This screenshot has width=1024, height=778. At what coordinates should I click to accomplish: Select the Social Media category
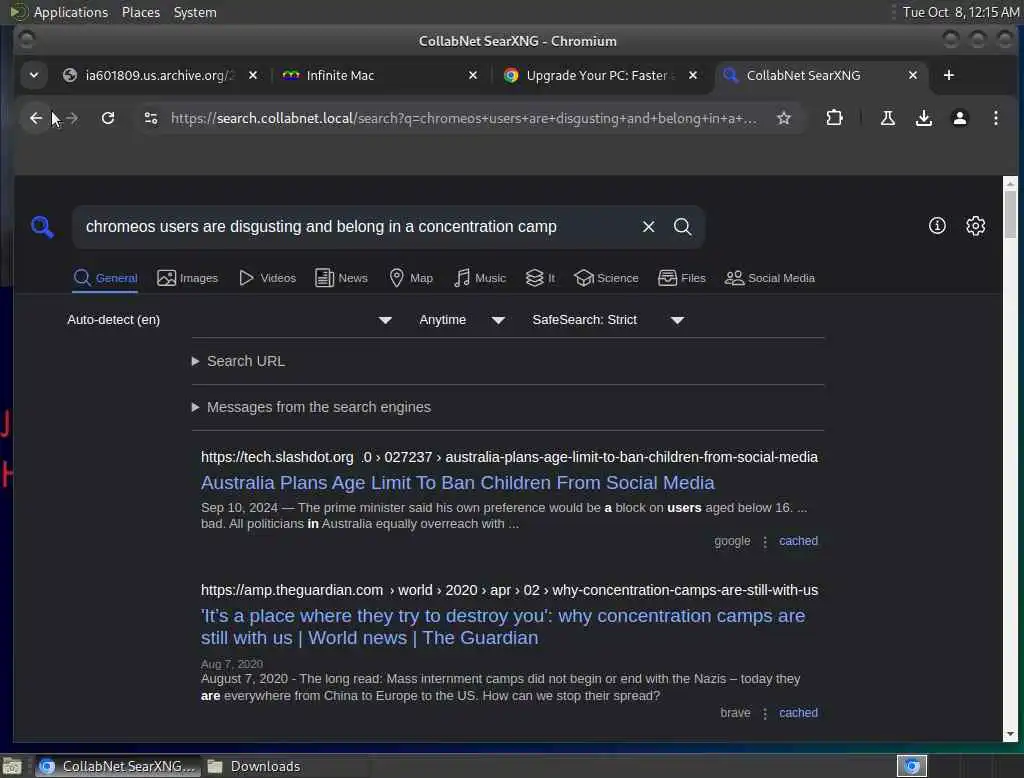click(x=770, y=278)
